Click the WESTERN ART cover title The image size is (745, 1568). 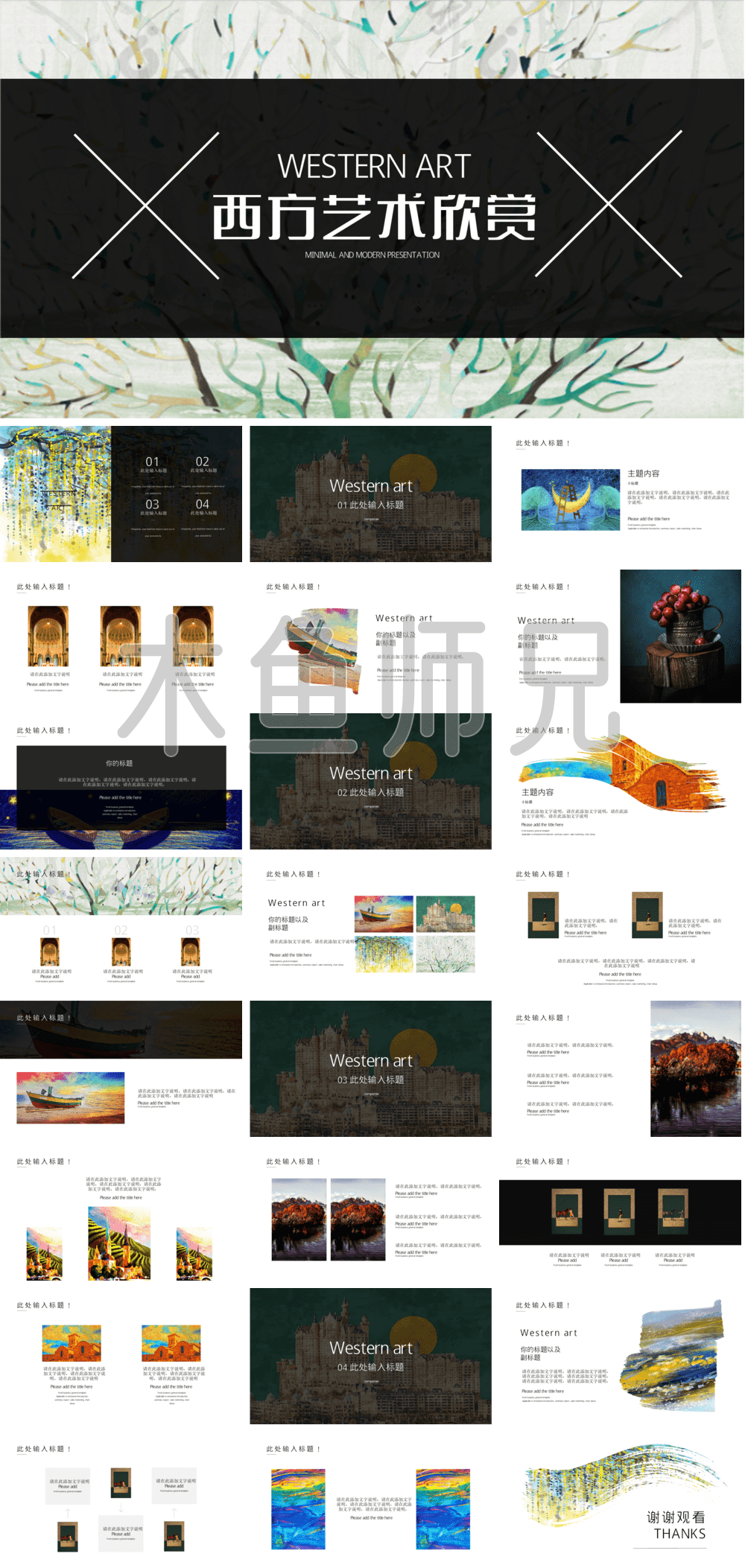pos(374,166)
